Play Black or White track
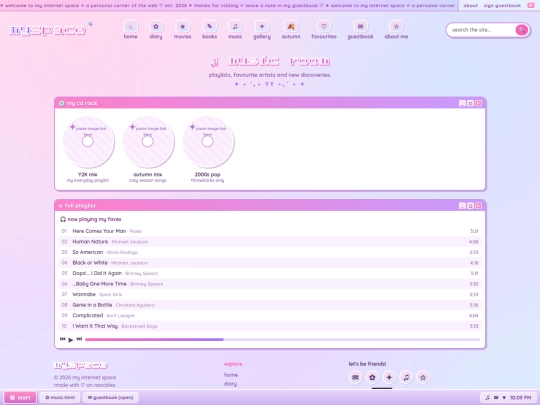 click(270, 263)
